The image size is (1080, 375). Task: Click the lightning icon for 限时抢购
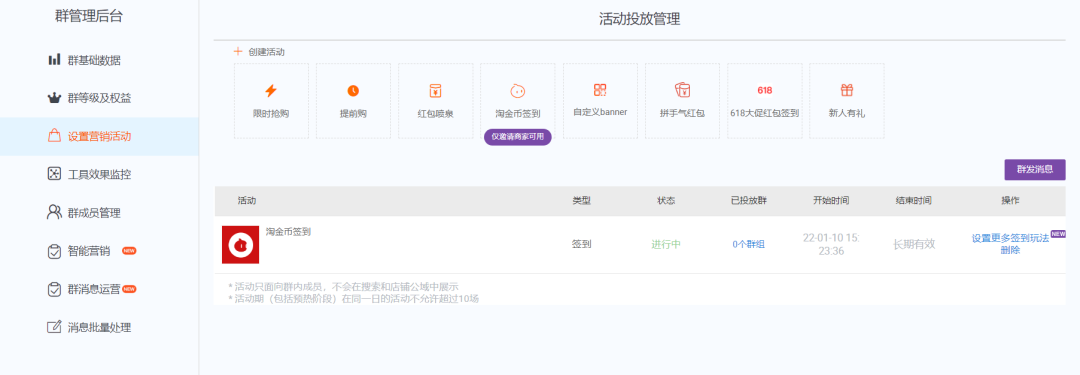(x=271, y=90)
